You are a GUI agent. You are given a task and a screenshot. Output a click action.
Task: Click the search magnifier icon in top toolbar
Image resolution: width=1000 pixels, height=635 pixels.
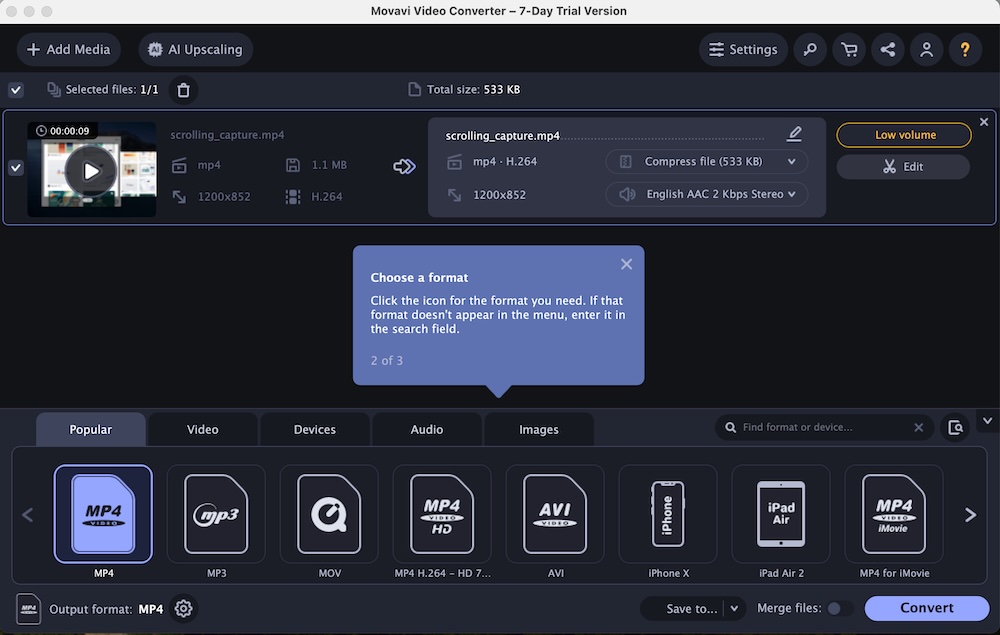[x=810, y=49]
